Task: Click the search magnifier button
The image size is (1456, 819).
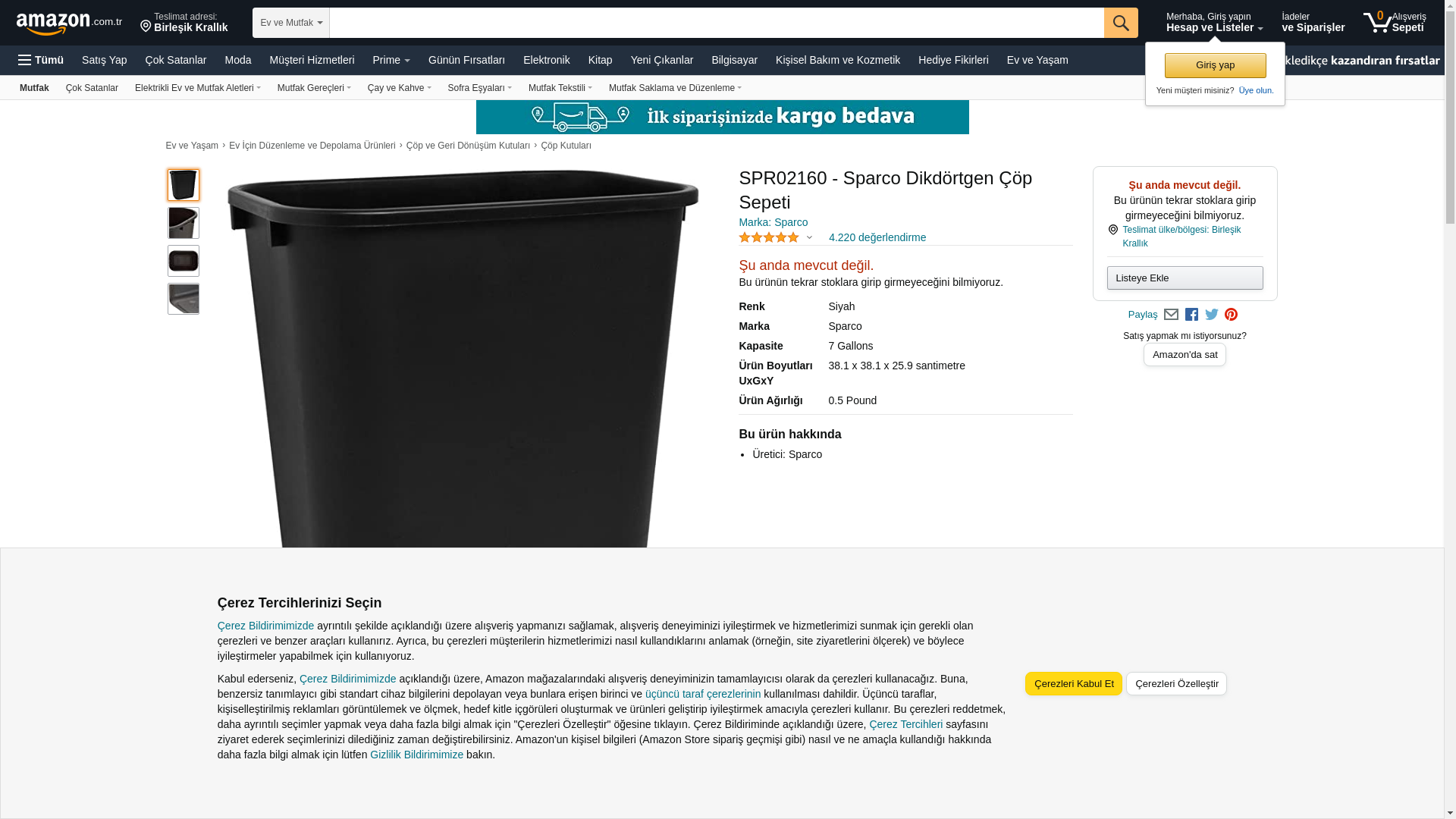Action: [1120, 23]
